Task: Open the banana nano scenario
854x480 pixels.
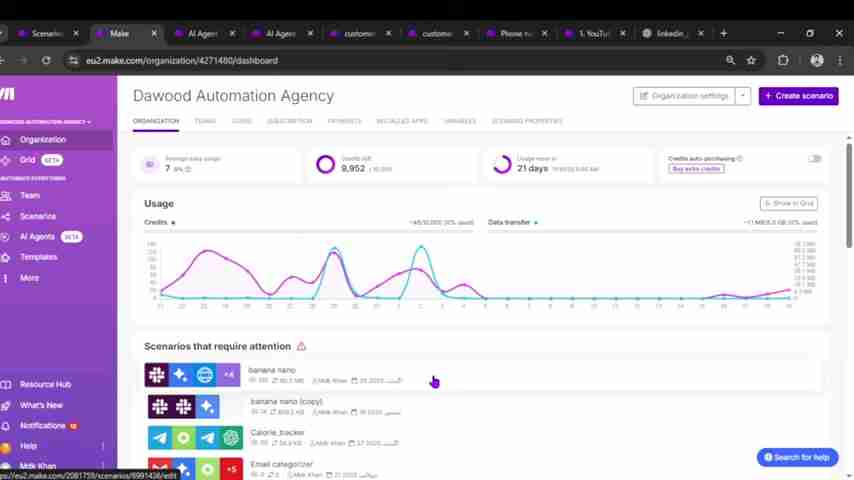Action: click(x=272, y=370)
